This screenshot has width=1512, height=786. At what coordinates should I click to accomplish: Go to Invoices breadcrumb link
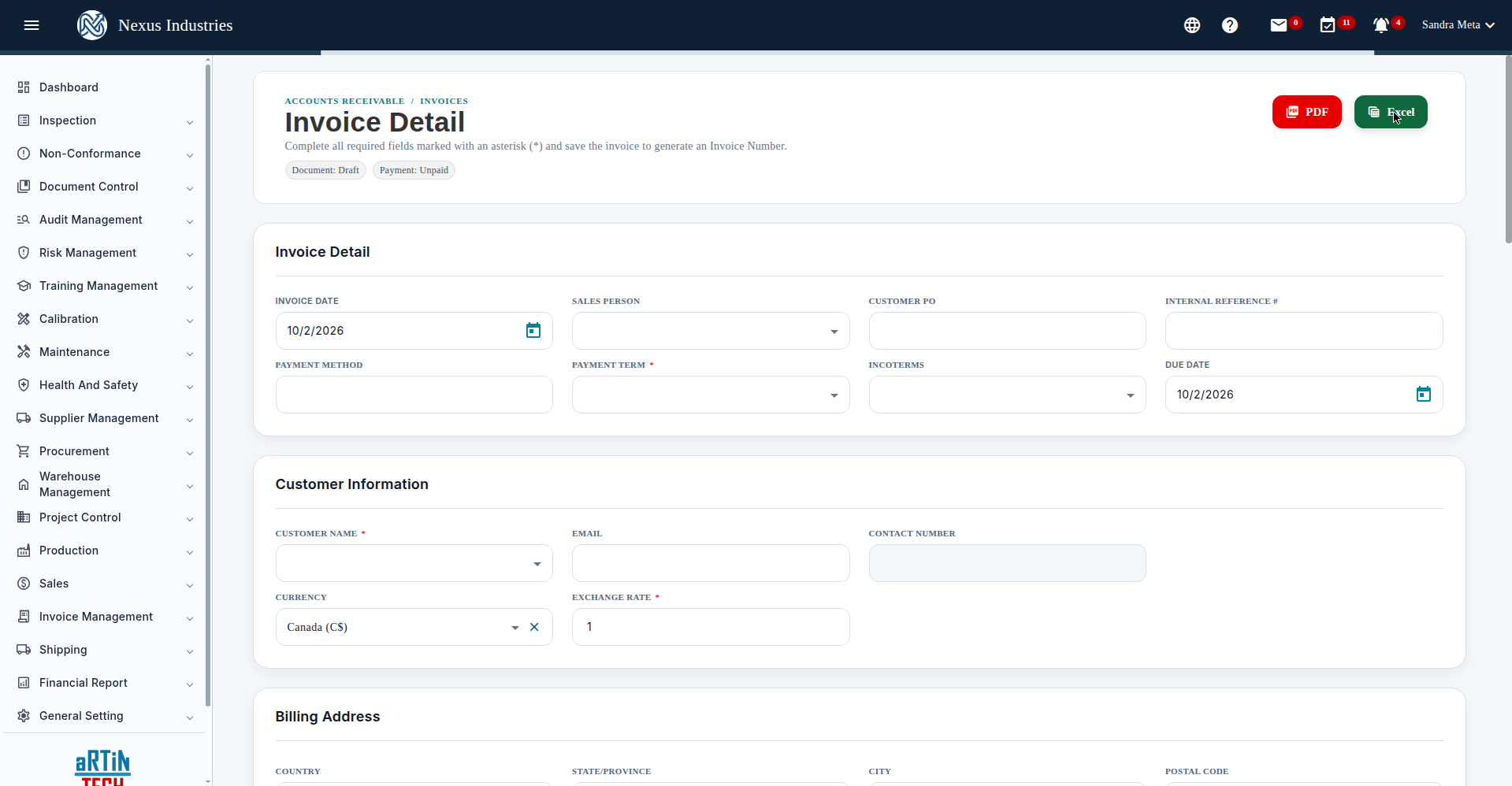[444, 101]
